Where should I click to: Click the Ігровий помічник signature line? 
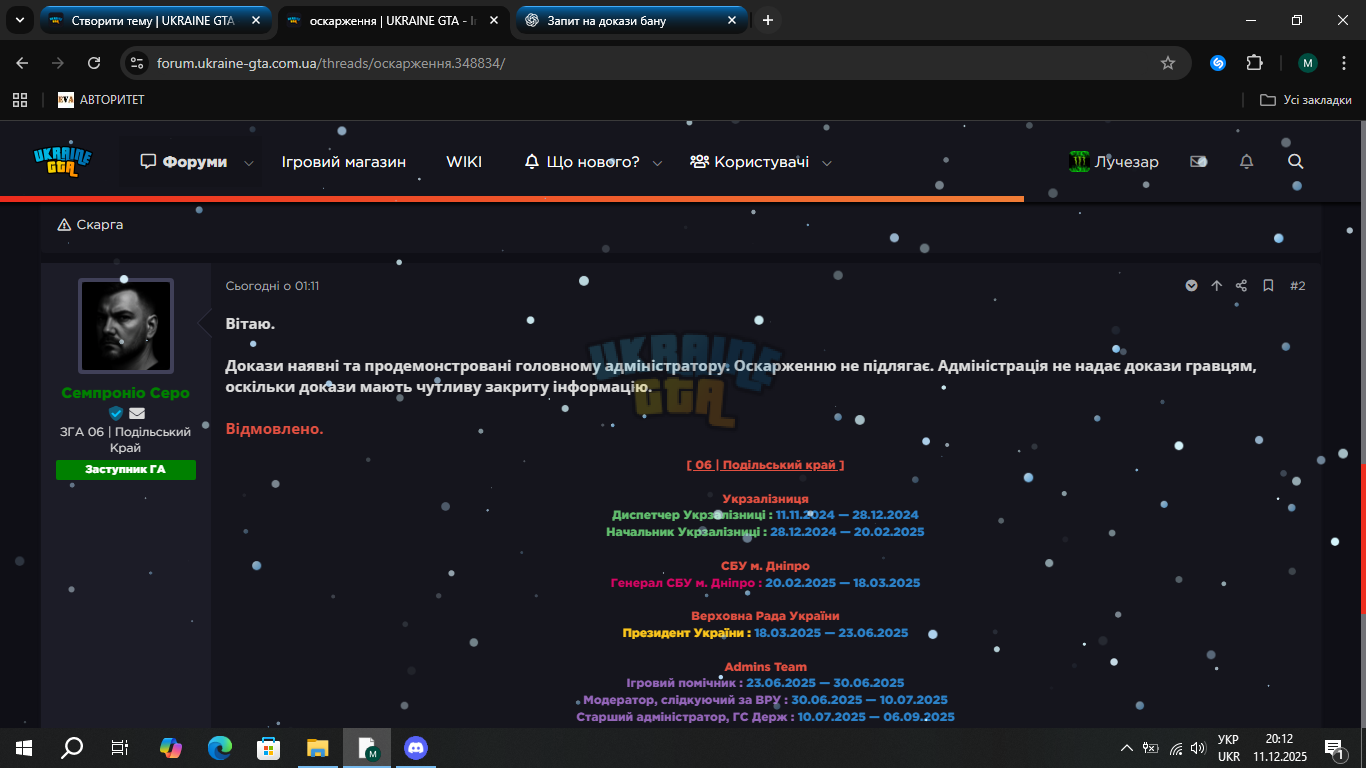coord(766,683)
